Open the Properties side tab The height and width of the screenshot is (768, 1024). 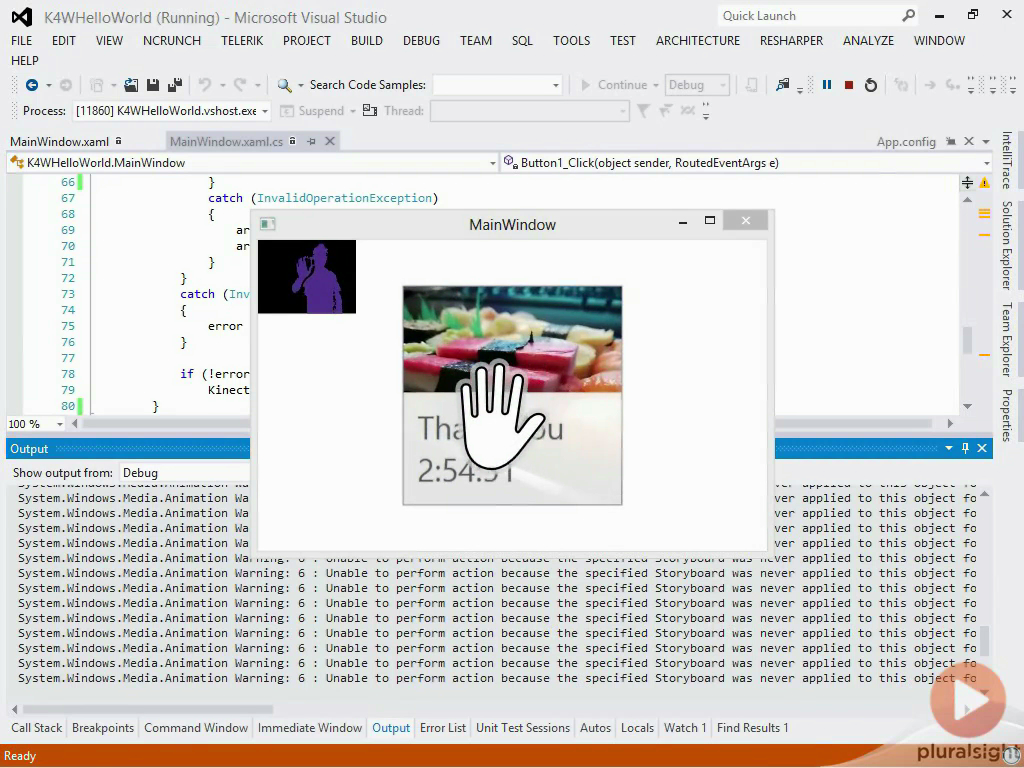[1006, 415]
